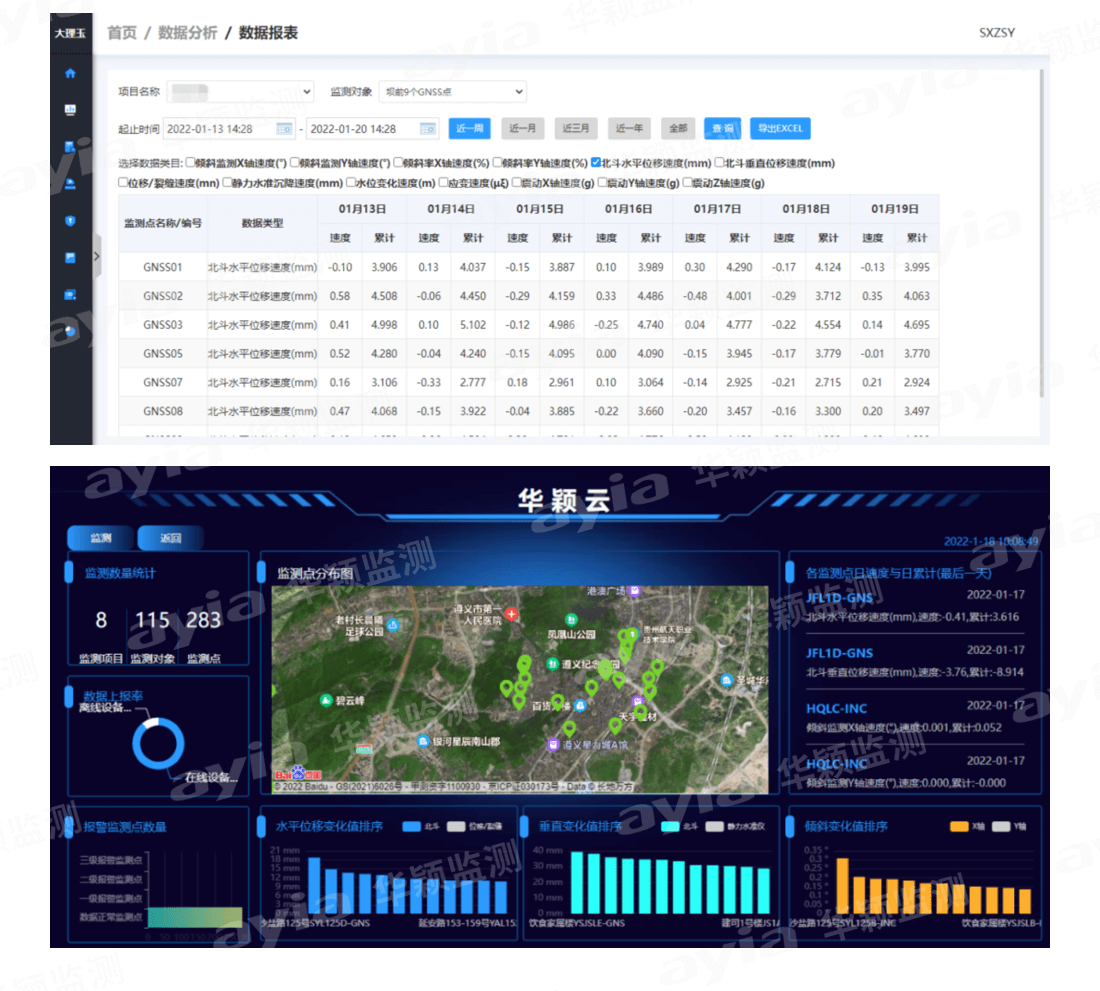
Task: Open calendar picker for start date
Action: pyautogui.click(x=283, y=129)
